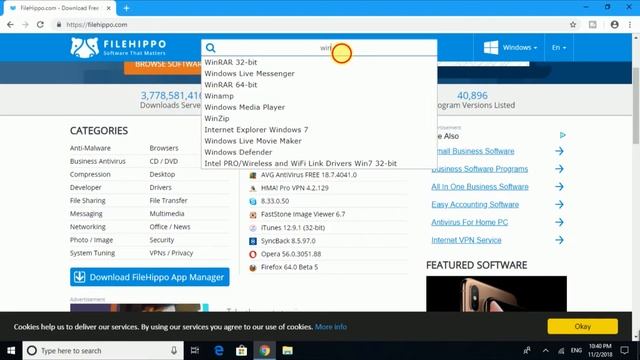This screenshot has height=360, width=640.
Task: Click the Chrome taskbar icon
Action: click(264, 351)
